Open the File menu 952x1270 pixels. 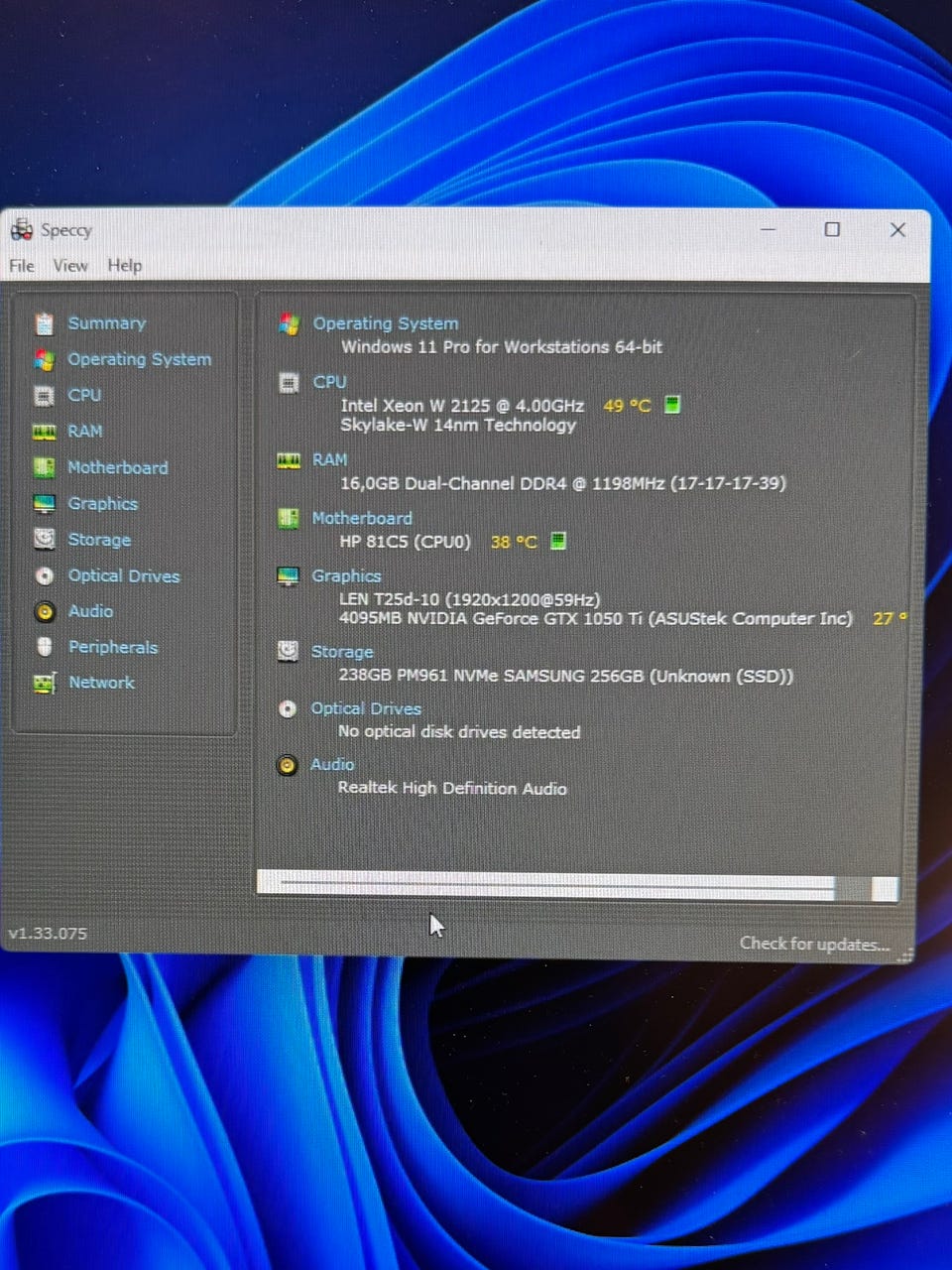tap(22, 266)
